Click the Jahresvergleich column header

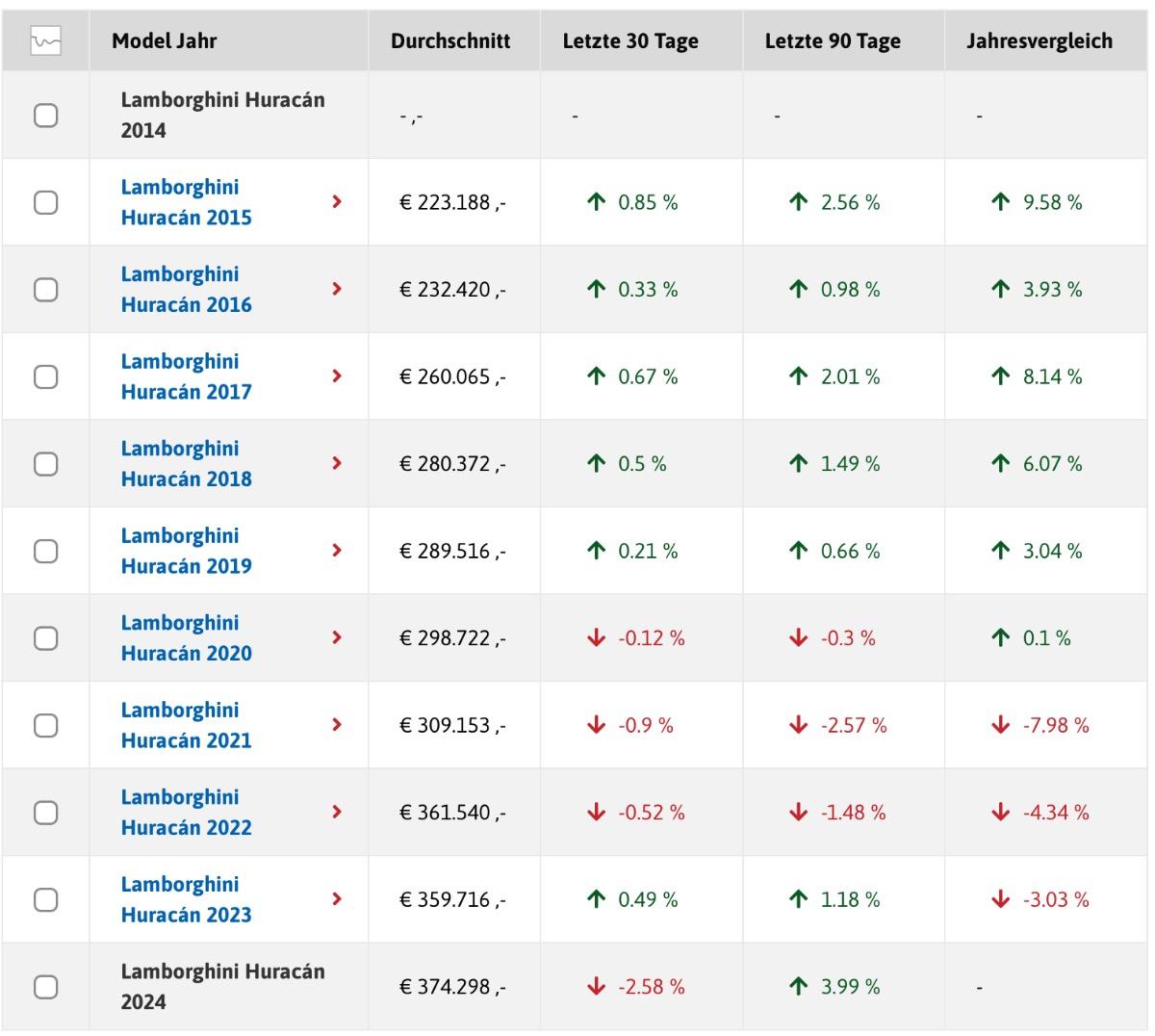pyautogui.click(x=1039, y=41)
